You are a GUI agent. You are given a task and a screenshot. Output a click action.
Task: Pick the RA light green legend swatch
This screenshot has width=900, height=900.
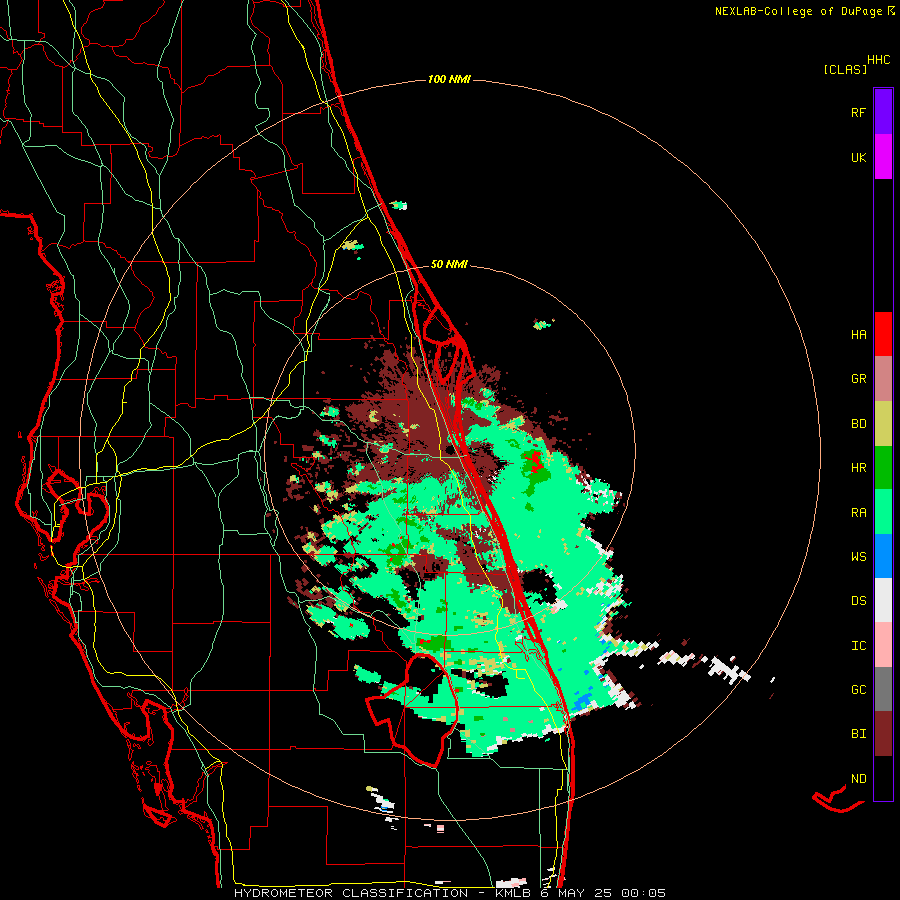(x=883, y=512)
